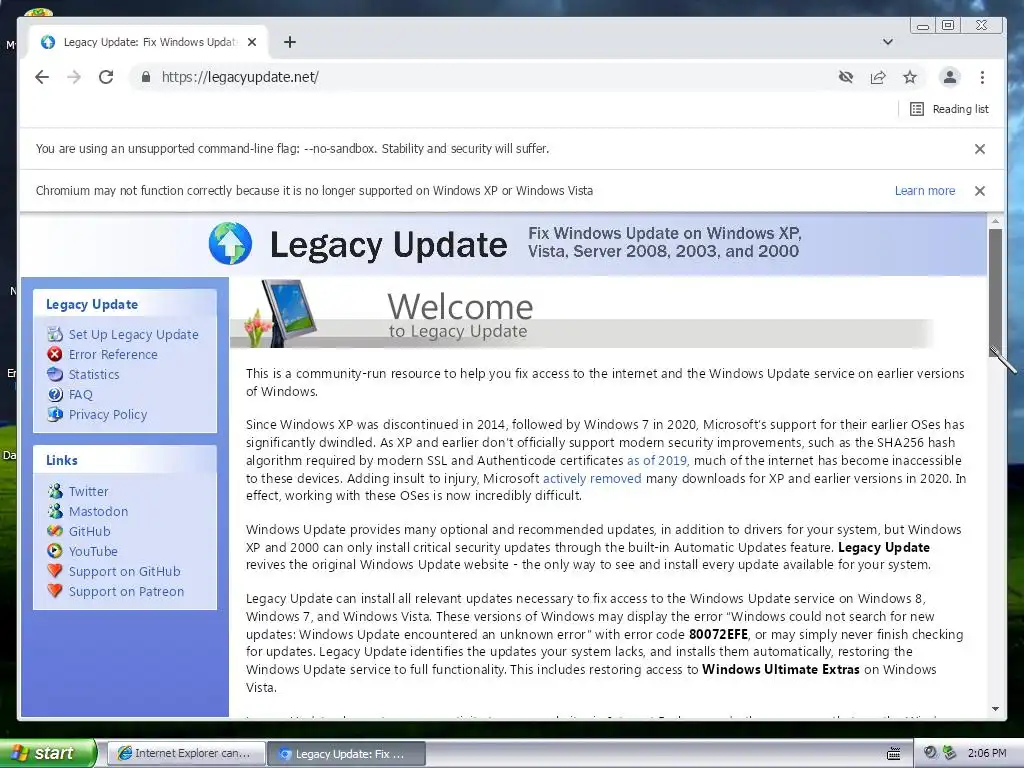
Task: Open the Reading list
Action: point(949,109)
